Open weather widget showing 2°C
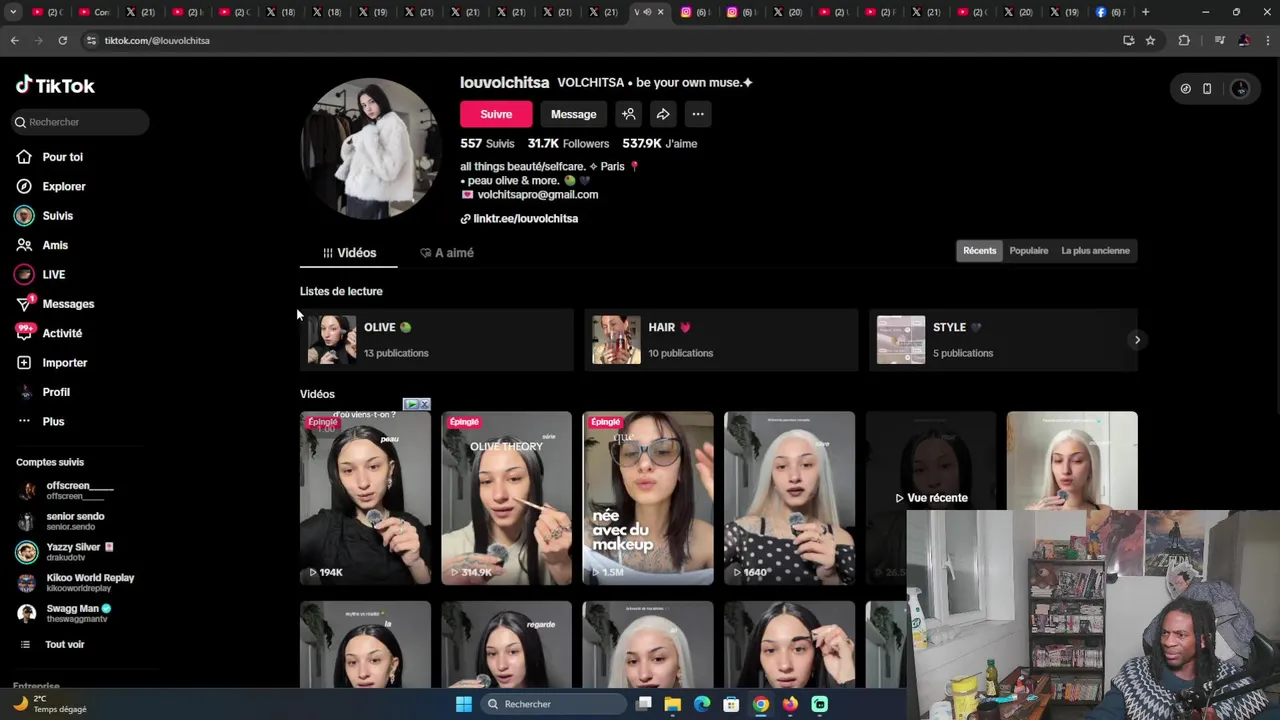The image size is (1280, 720). tap(50, 704)
